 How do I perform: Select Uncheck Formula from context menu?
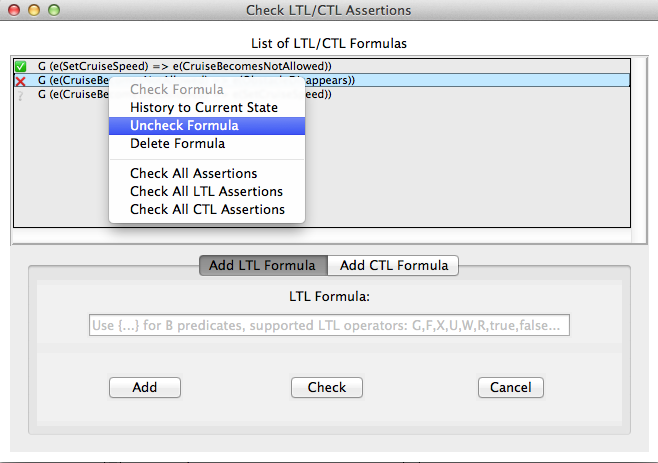(x=184, y=125)
